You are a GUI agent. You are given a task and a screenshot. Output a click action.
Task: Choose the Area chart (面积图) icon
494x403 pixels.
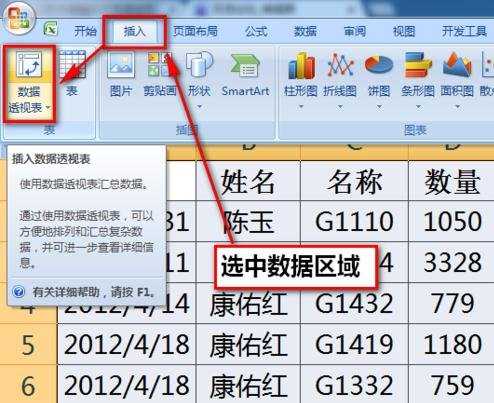point(457,65)
